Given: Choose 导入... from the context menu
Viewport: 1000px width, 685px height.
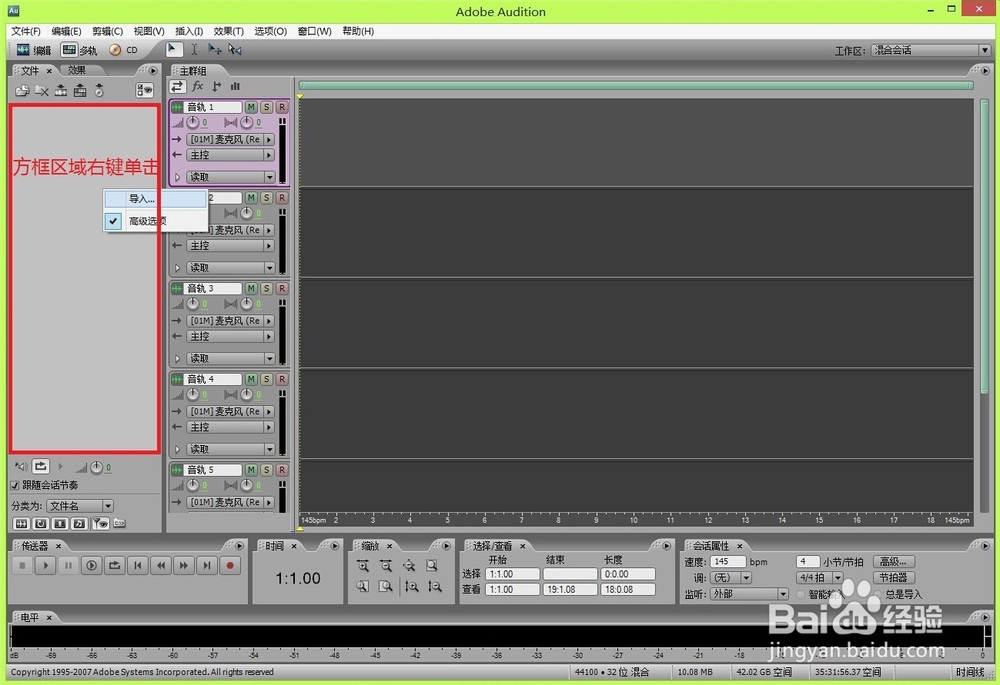Looking at the screenshot, I should (x=156, y=199).
